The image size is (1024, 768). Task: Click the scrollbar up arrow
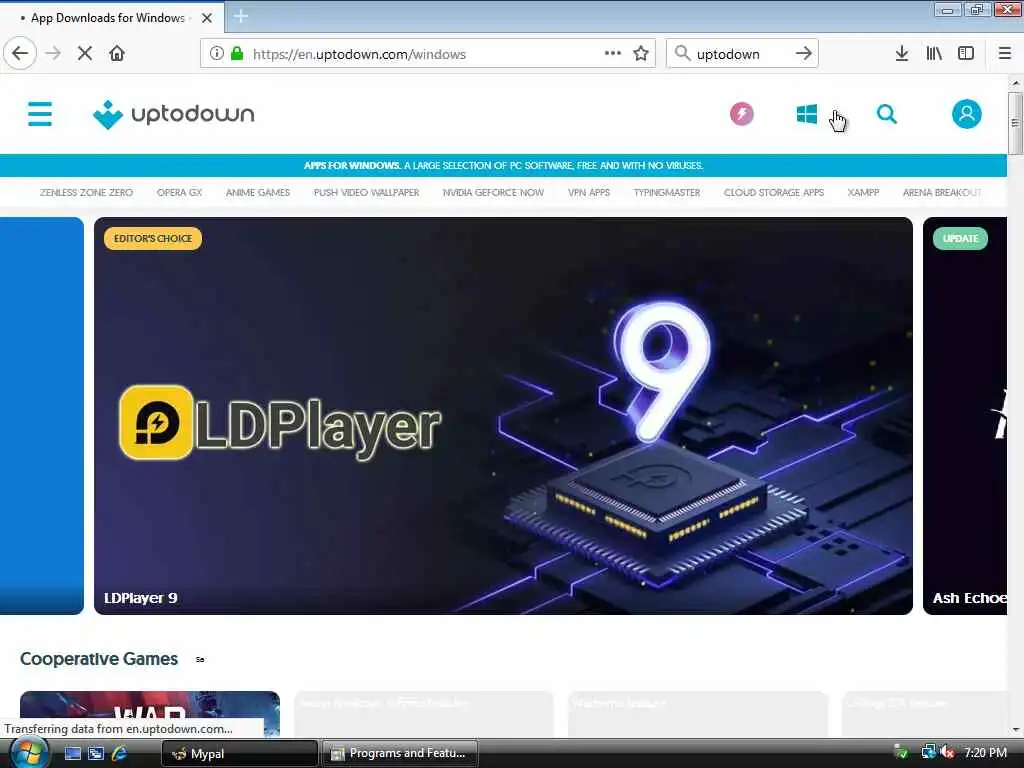pyautogui.click(x=1015, y=83)
